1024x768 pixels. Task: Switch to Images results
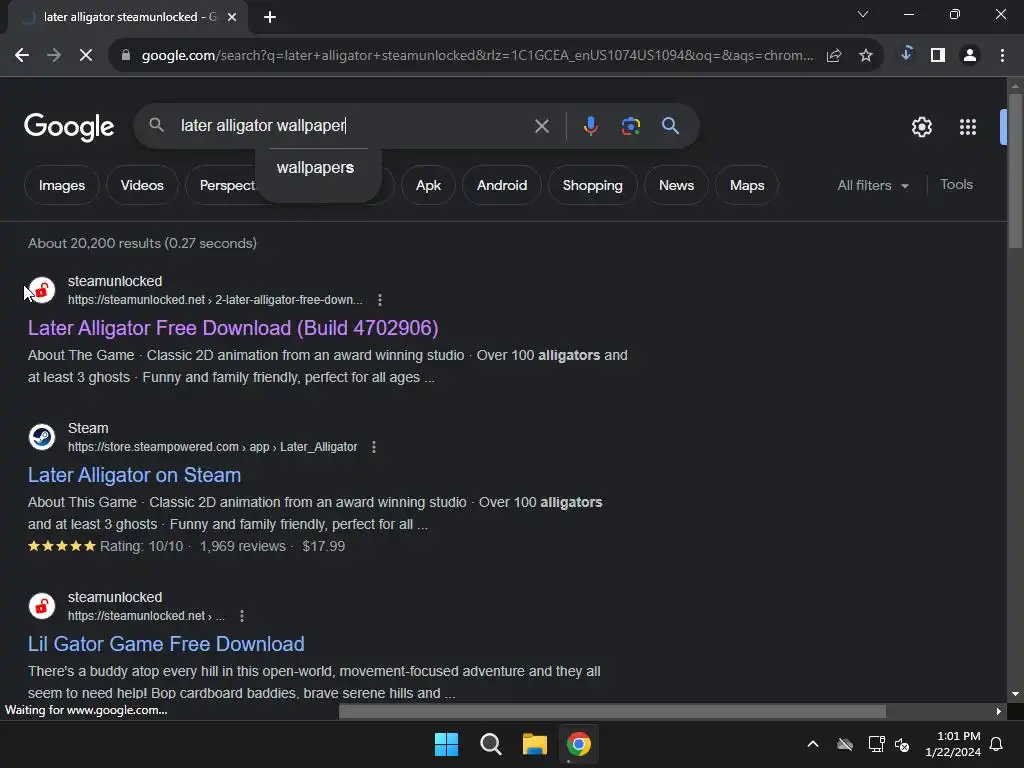click(x=62, y=185)
